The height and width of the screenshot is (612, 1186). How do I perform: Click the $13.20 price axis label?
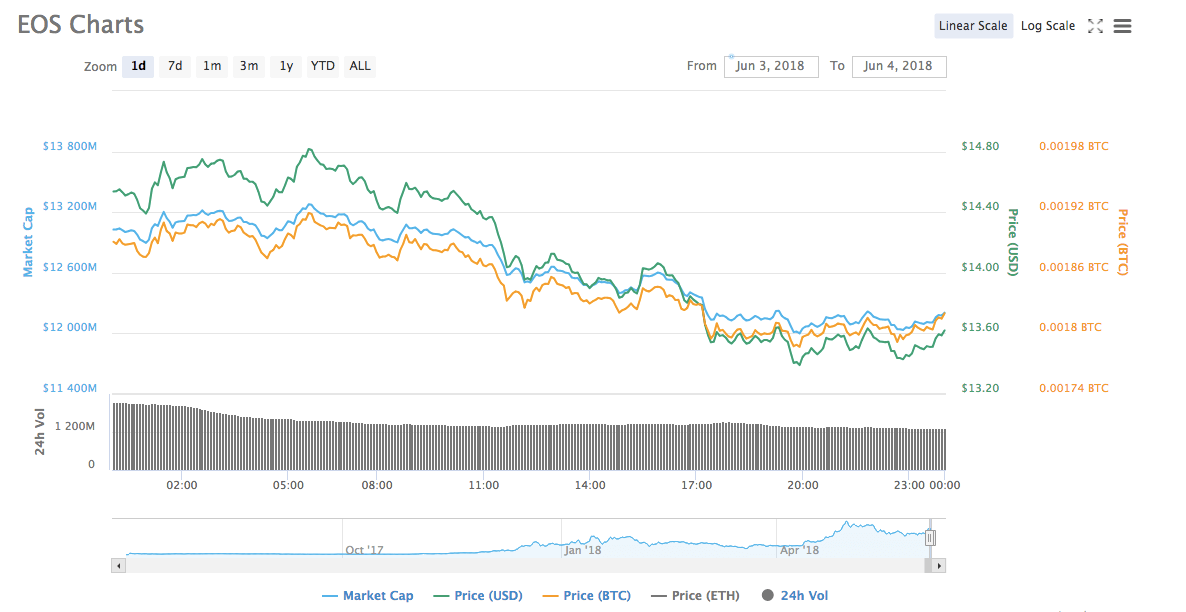(980, 388)
